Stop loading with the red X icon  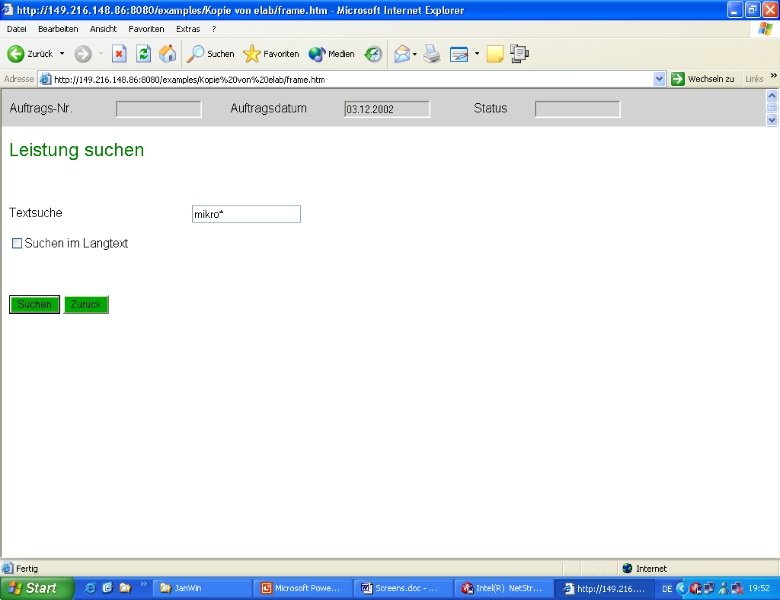pos(119,54)
